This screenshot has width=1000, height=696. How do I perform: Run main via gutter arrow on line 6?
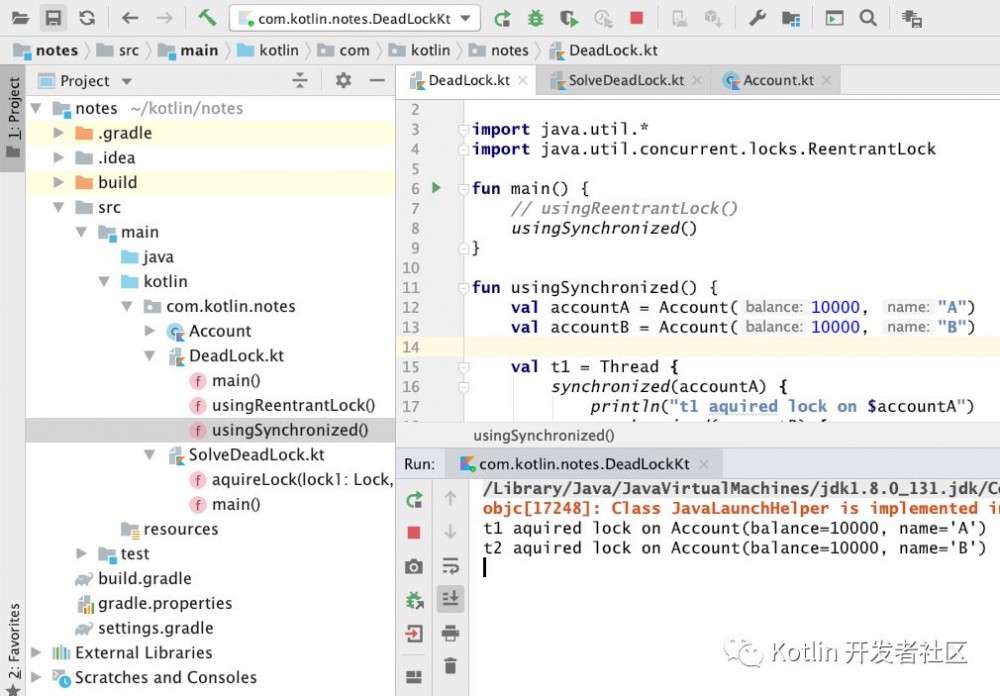pos(434,188)
